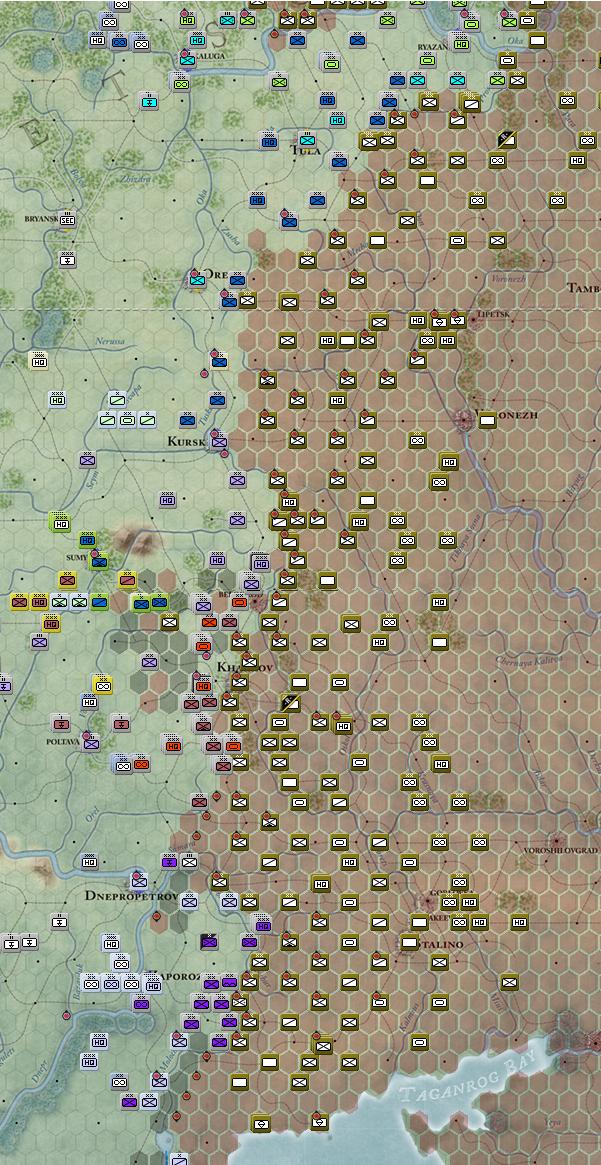
Task: Click the Chernaya Kalitva river label
Action: tap(528, 659)
